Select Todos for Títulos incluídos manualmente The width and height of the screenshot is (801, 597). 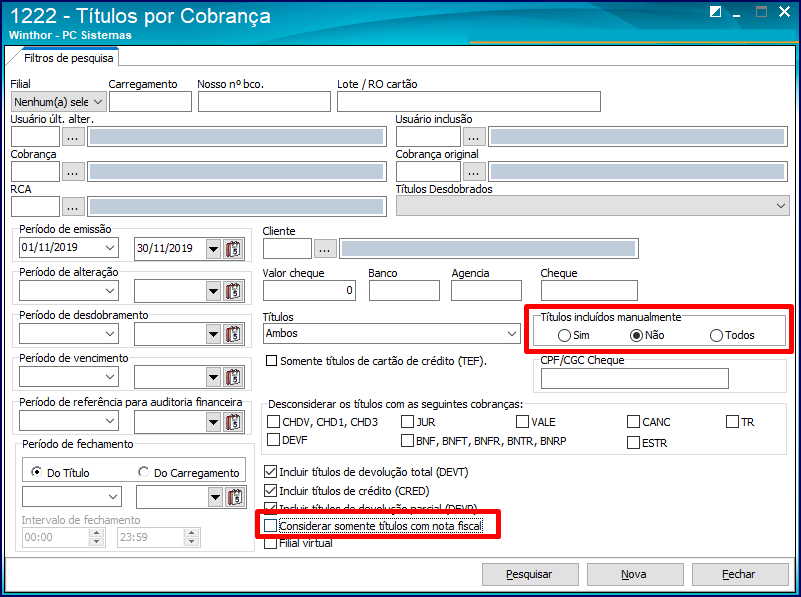(716, 336)
